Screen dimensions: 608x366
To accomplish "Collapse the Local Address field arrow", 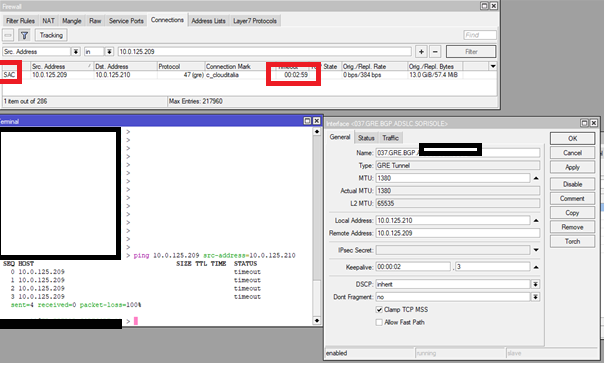I will point(536,220).
